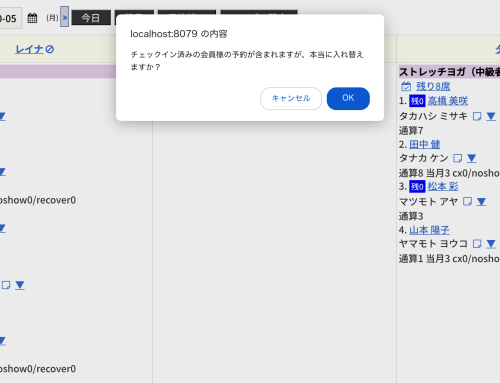Open member 山本 陽子 profile link

pyautogui.click(x=429, y=230)
